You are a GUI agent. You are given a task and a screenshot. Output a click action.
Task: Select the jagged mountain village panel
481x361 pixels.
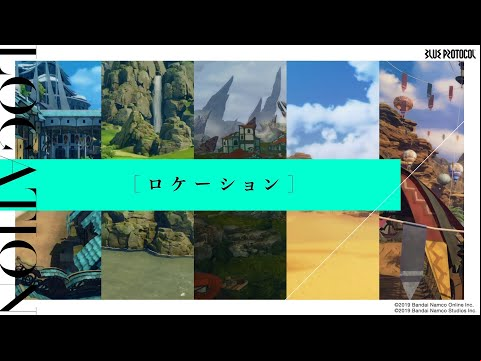tap(240, 110)
